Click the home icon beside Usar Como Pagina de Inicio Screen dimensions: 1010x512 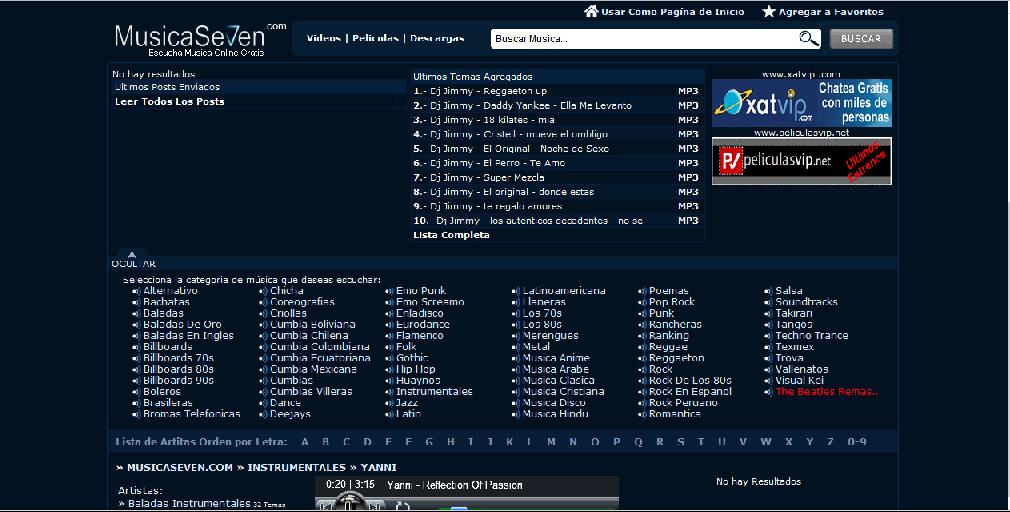pyautogui.click(x=591, y=11)
